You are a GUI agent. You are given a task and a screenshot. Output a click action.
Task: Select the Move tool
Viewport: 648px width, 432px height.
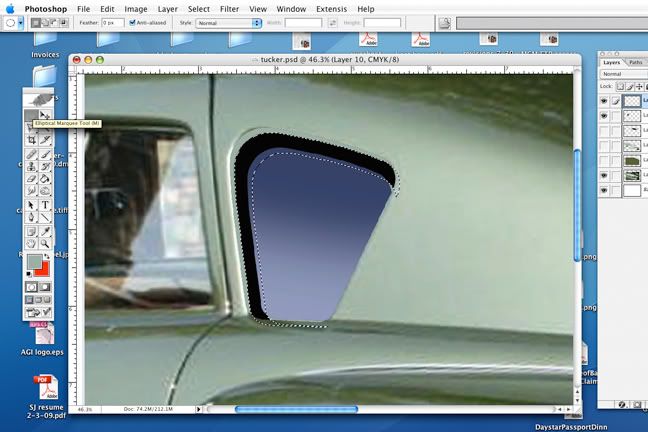(45, 115)
